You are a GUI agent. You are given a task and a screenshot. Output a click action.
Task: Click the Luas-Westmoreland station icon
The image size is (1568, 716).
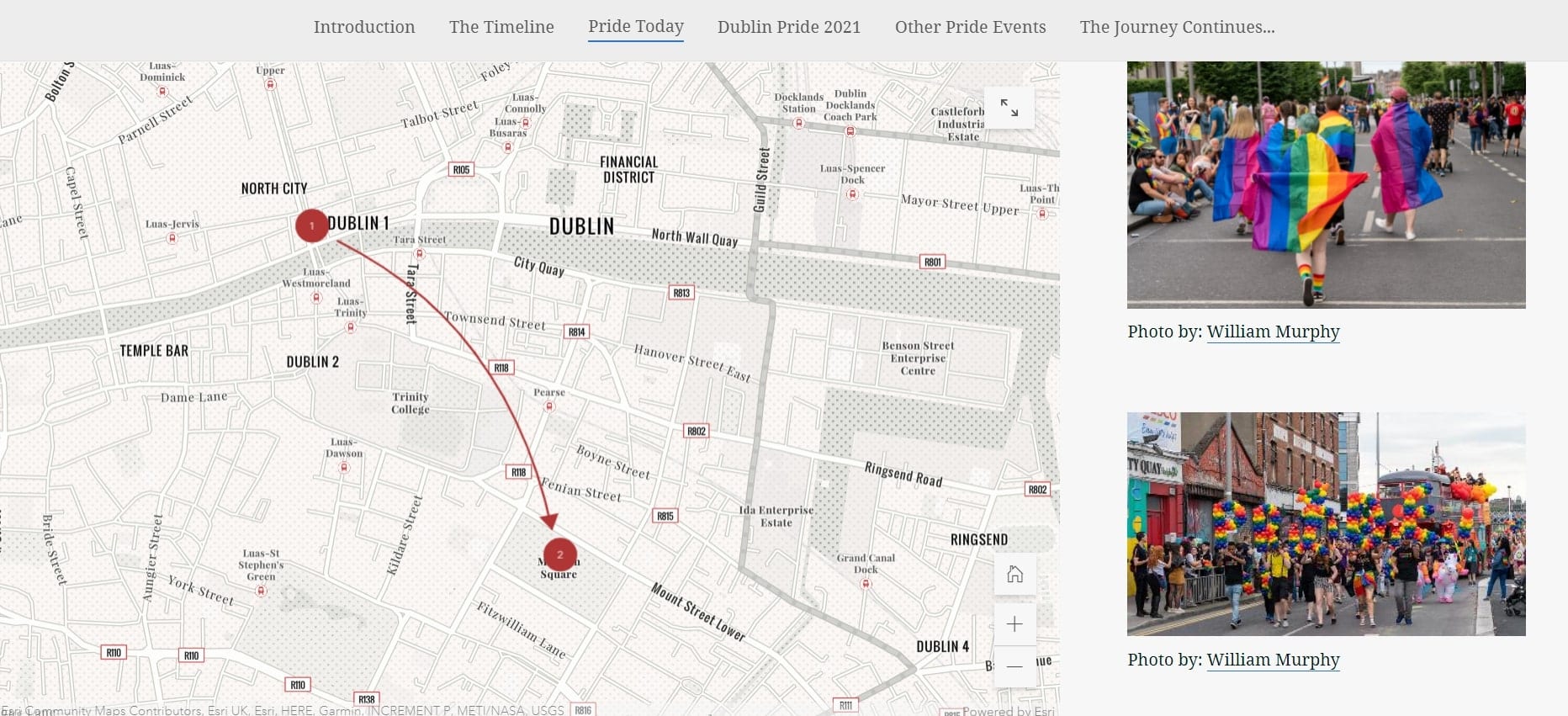(316, 297)
